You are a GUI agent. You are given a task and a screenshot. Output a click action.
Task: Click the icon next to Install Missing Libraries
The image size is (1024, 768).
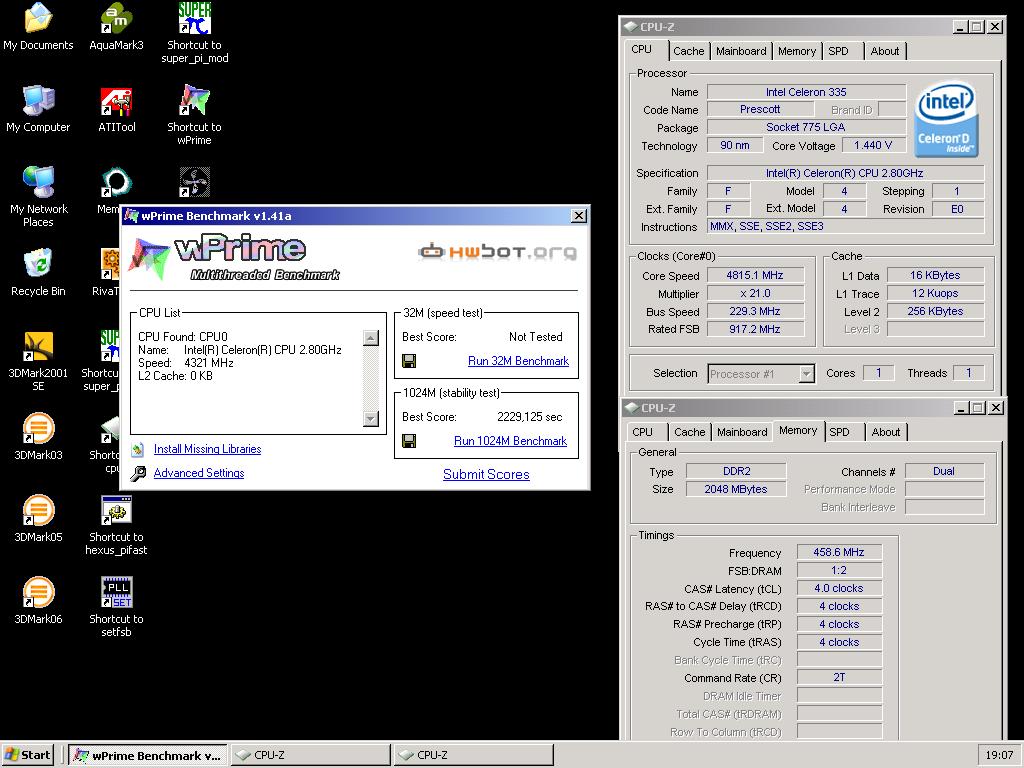(x=137, y=449)
